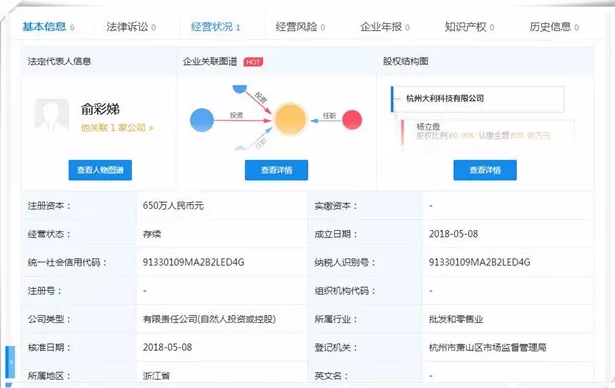Click the 纳税人识别号 value
The width and height of the screenshot is (615, 388).
tap(479, 262)
